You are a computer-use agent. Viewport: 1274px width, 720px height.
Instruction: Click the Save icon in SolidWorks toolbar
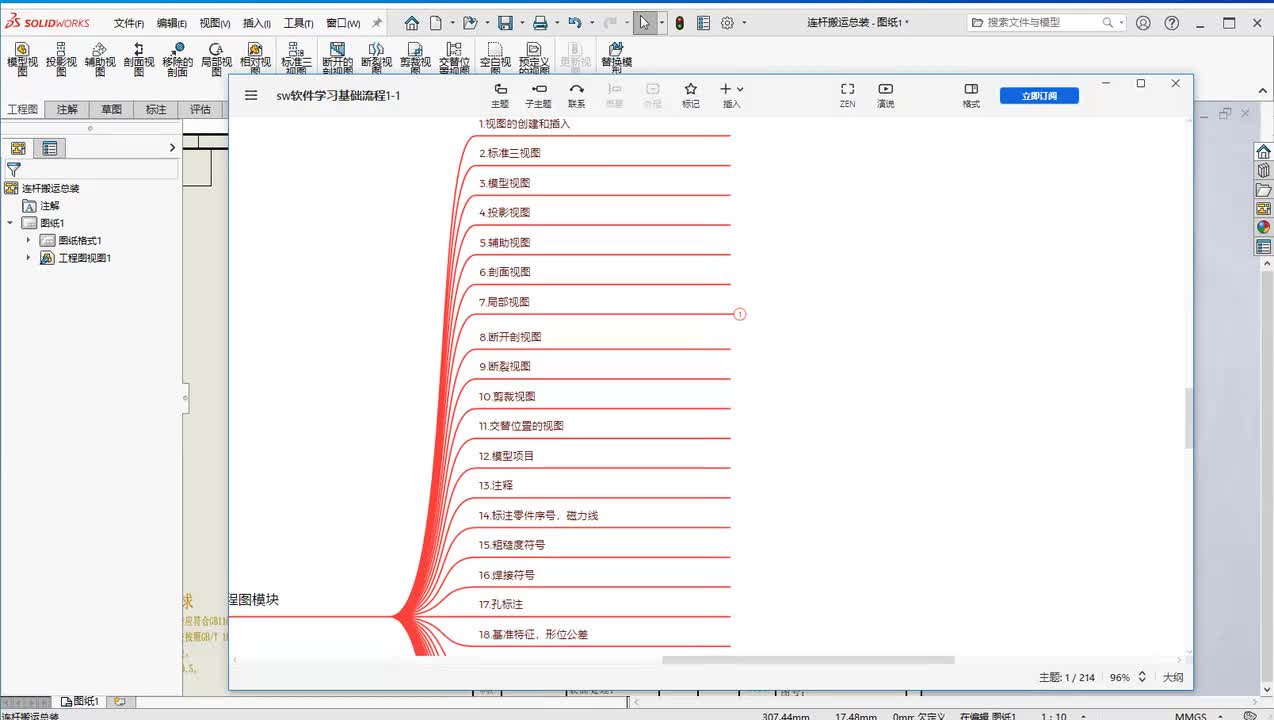[x=505, y=22]
